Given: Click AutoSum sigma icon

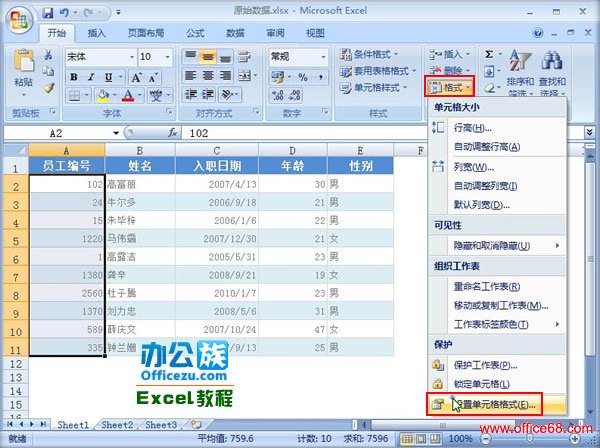Looking at the screenshot, I should [x=489, y=54].
